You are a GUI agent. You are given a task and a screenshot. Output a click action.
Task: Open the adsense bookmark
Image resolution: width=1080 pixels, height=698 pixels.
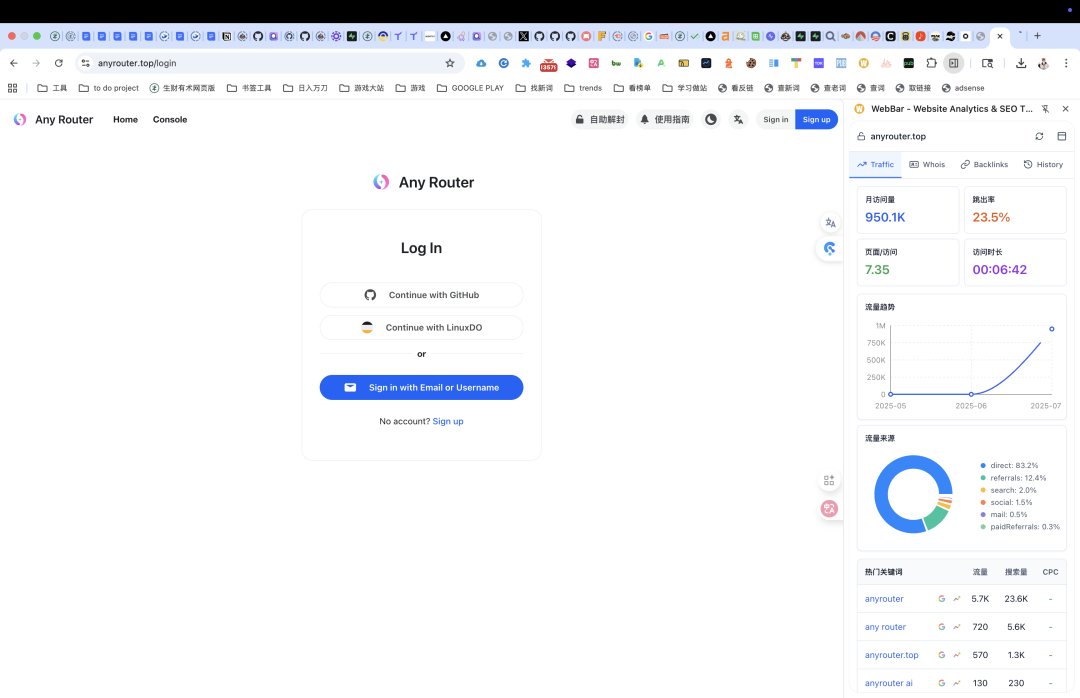point(963,88)
